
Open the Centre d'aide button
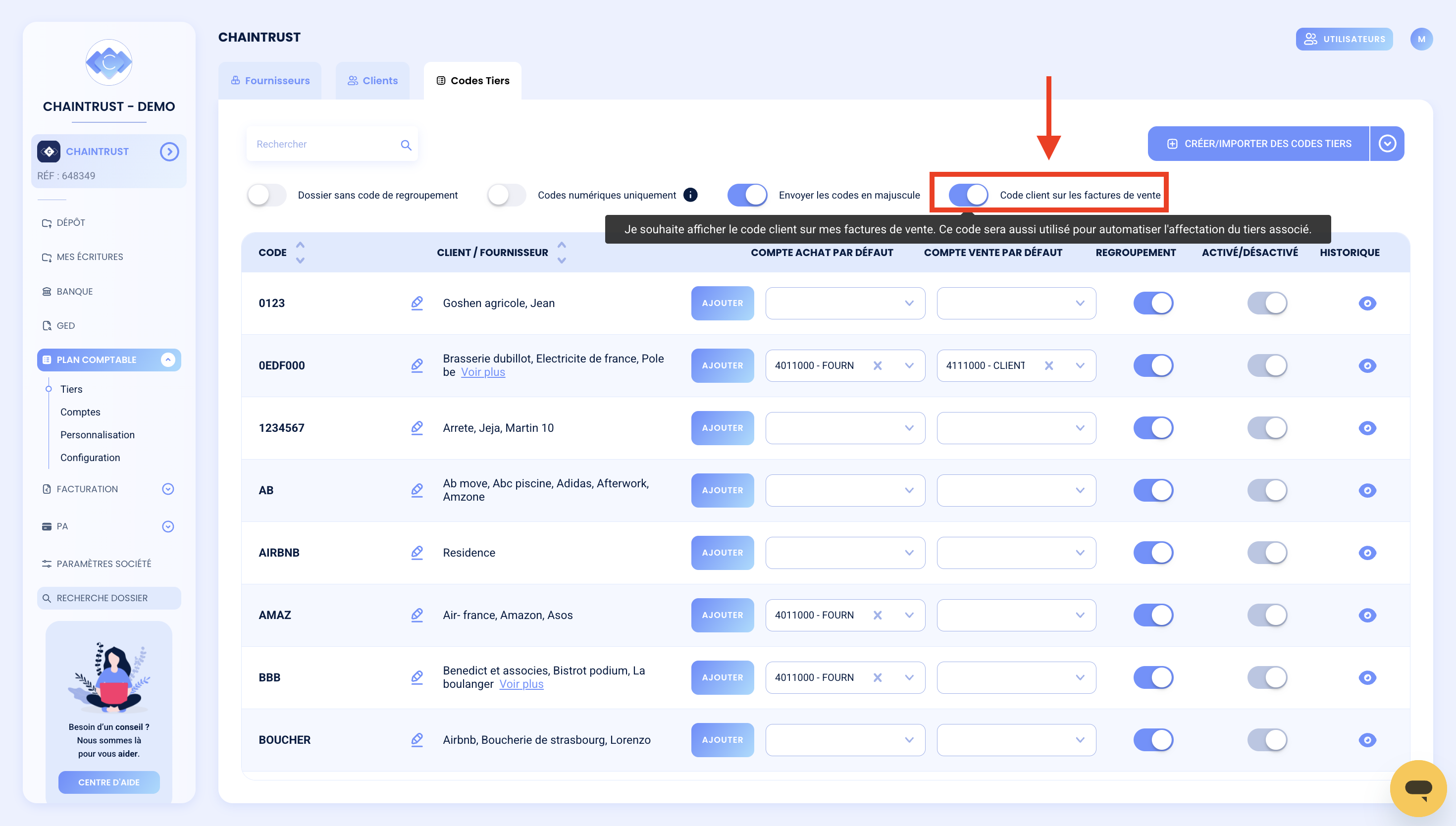coord(109,782)
